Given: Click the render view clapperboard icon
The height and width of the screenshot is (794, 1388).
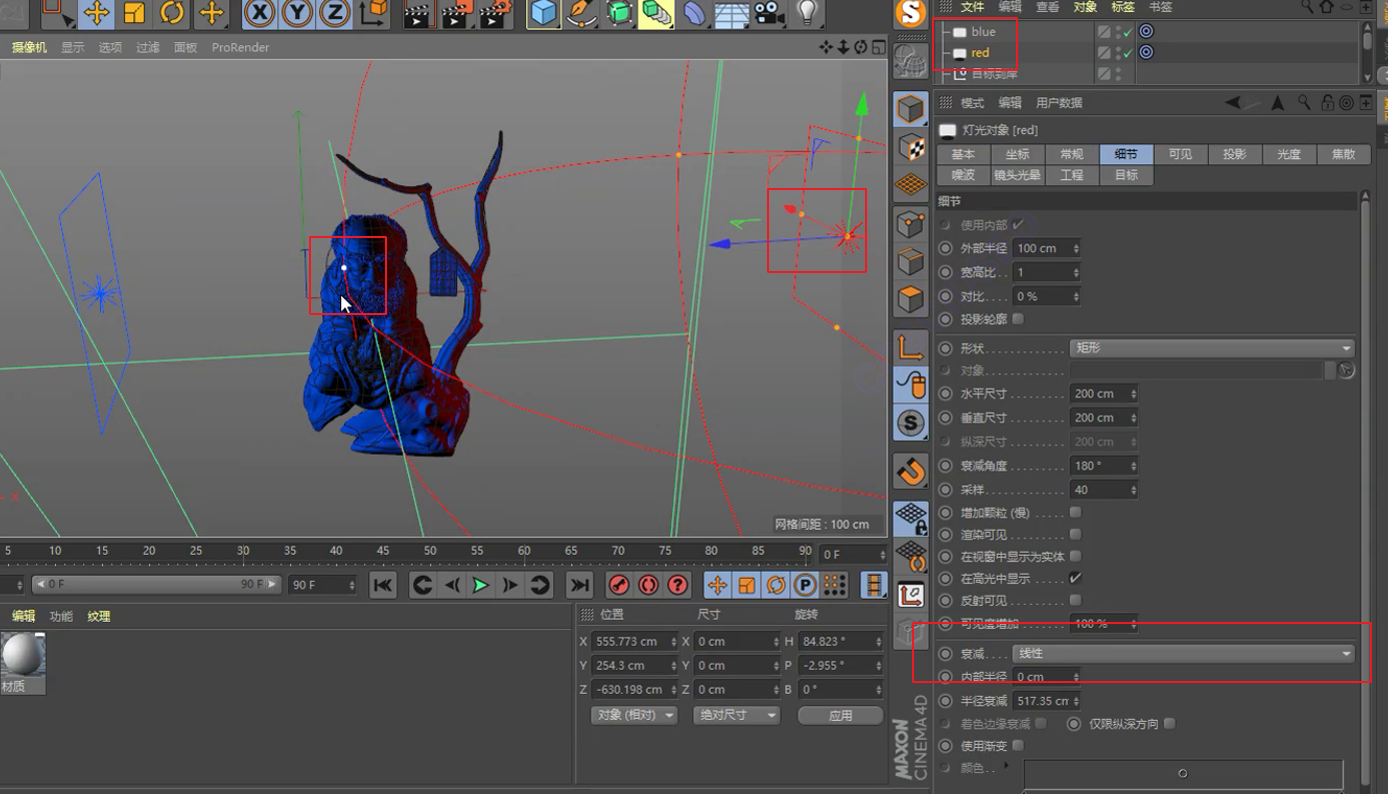Looking at the screenshot, I should (417, 13).
